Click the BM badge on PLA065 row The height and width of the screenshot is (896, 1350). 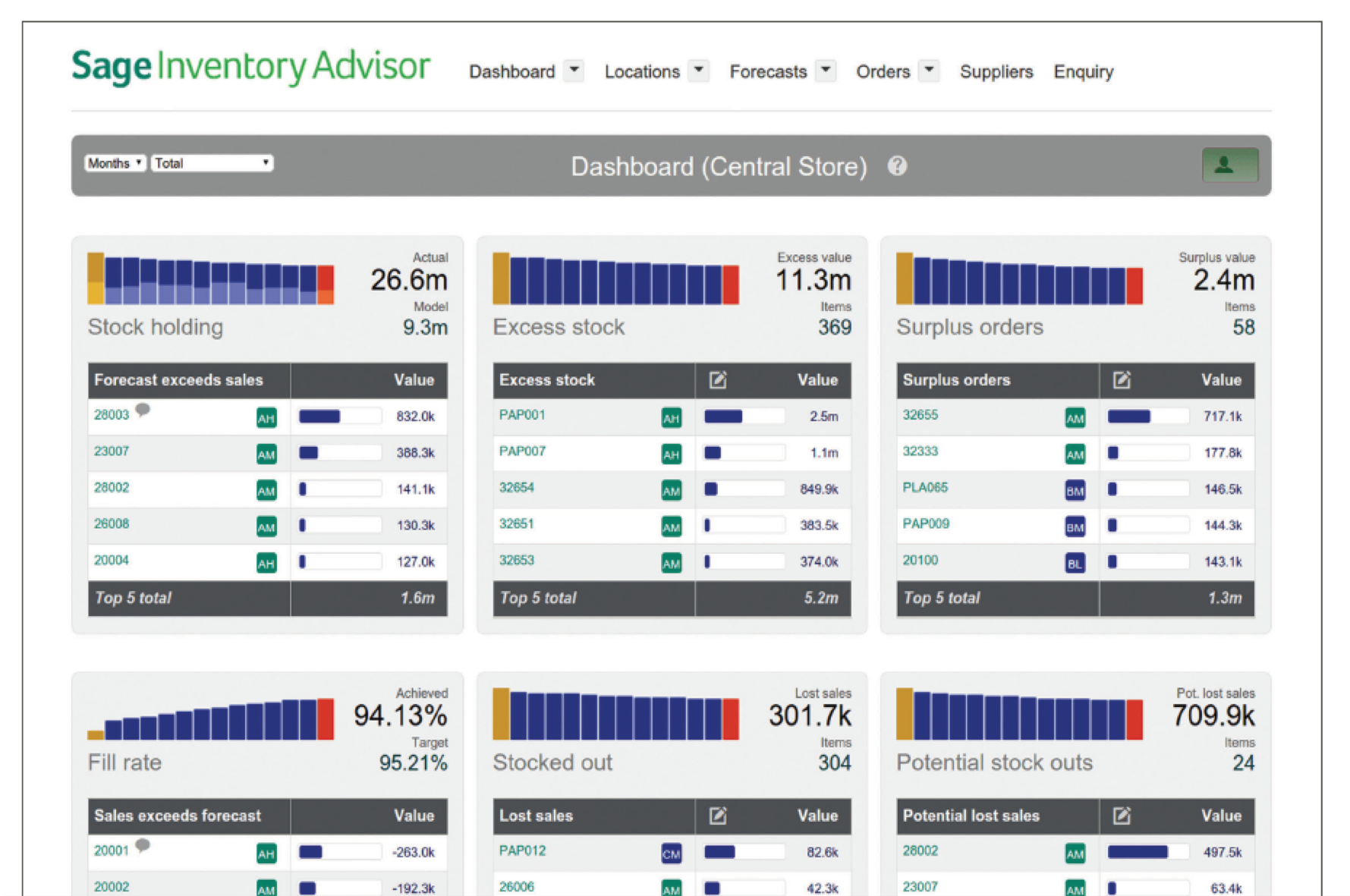coord(1075,491)
